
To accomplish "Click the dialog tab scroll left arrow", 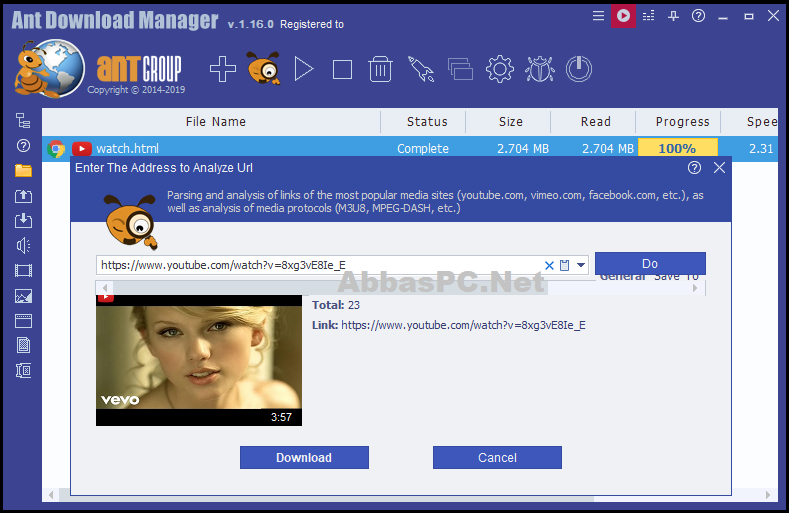I will point(105,288).
